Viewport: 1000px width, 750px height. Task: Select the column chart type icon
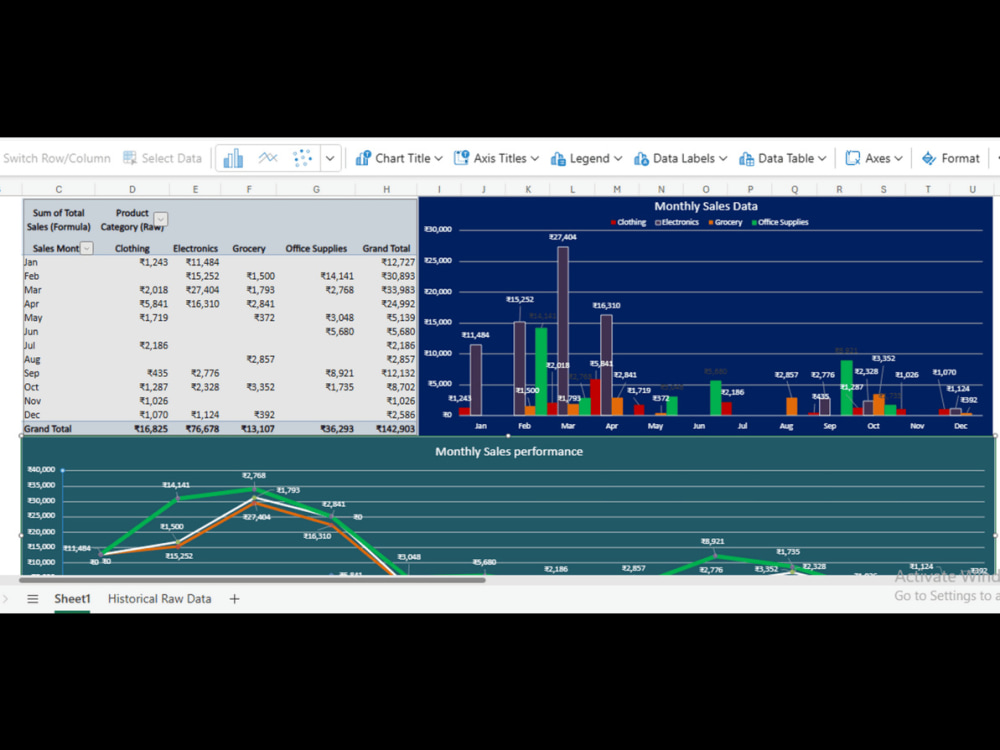(x=233, y=158)
